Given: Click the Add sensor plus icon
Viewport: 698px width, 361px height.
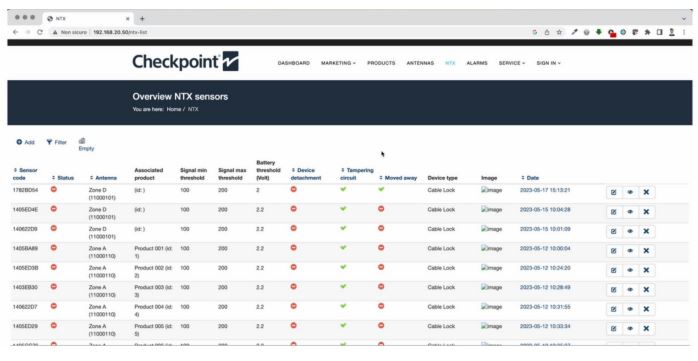Looking at the screenshot, I should tap(19, 142).
